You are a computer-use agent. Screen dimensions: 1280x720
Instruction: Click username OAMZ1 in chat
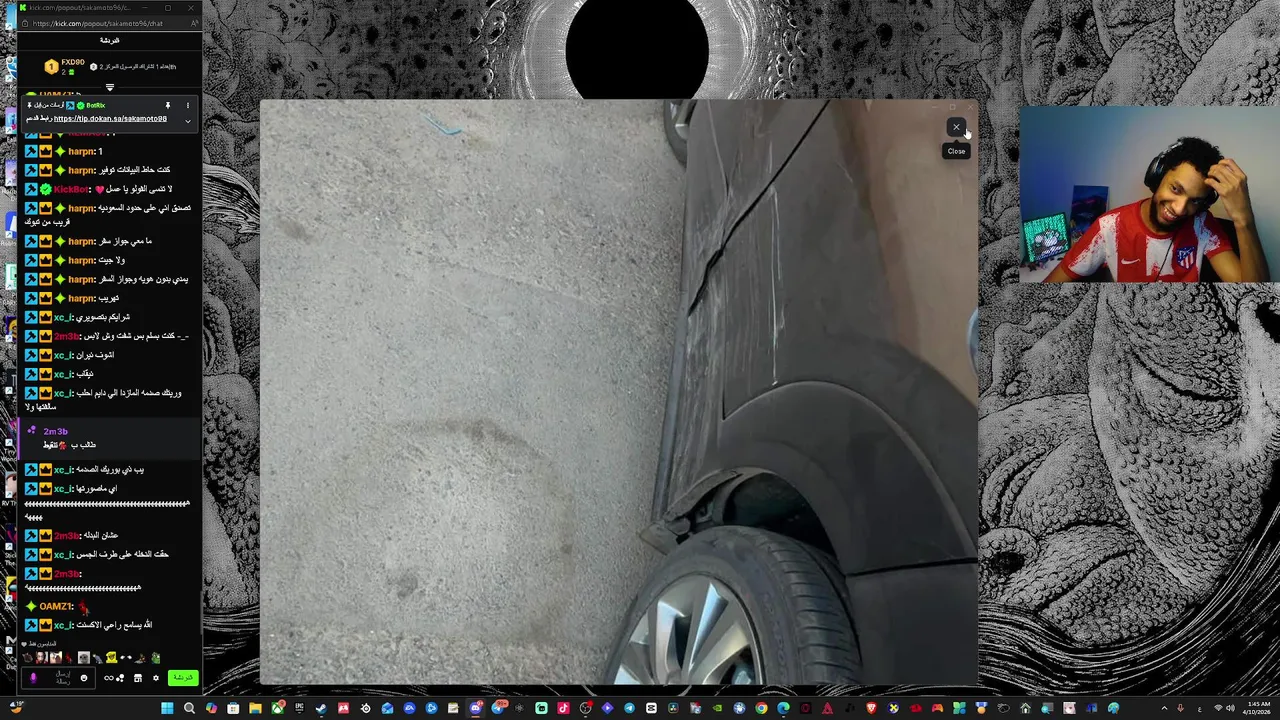coord(56,606)
